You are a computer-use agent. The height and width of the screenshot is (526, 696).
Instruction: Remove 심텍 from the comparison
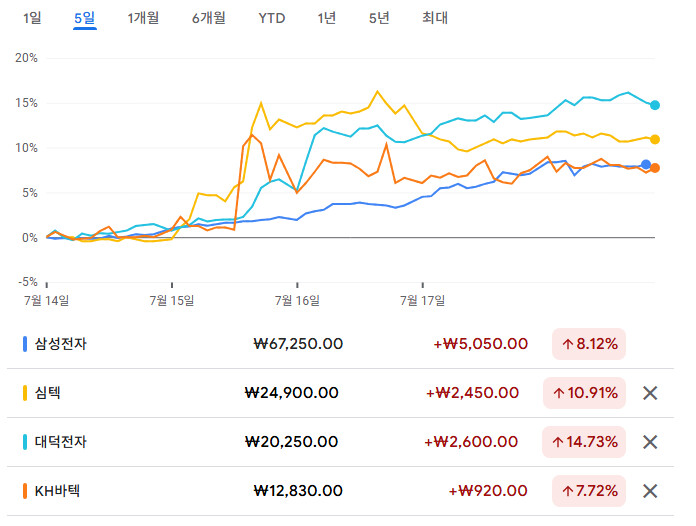[x=650, y=393]
